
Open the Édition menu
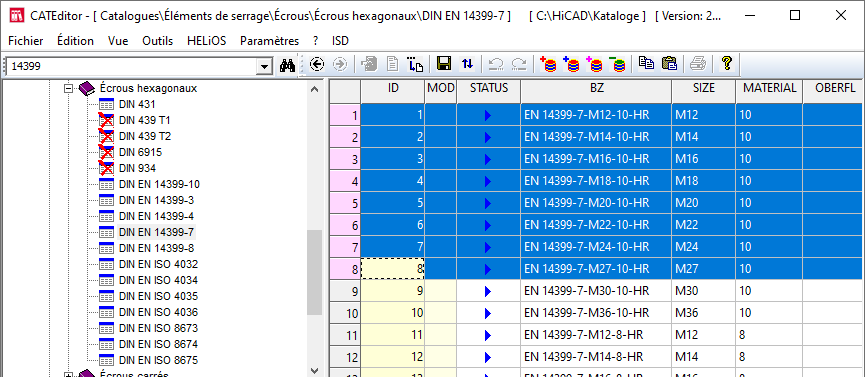click(x=76, y=41)
